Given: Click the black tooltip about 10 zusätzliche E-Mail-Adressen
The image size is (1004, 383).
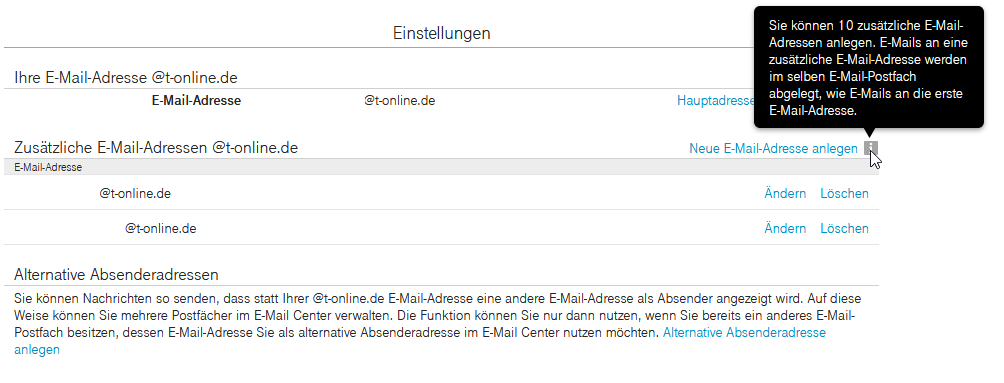Looking at the screenshot, I should (x=869, y=67).
